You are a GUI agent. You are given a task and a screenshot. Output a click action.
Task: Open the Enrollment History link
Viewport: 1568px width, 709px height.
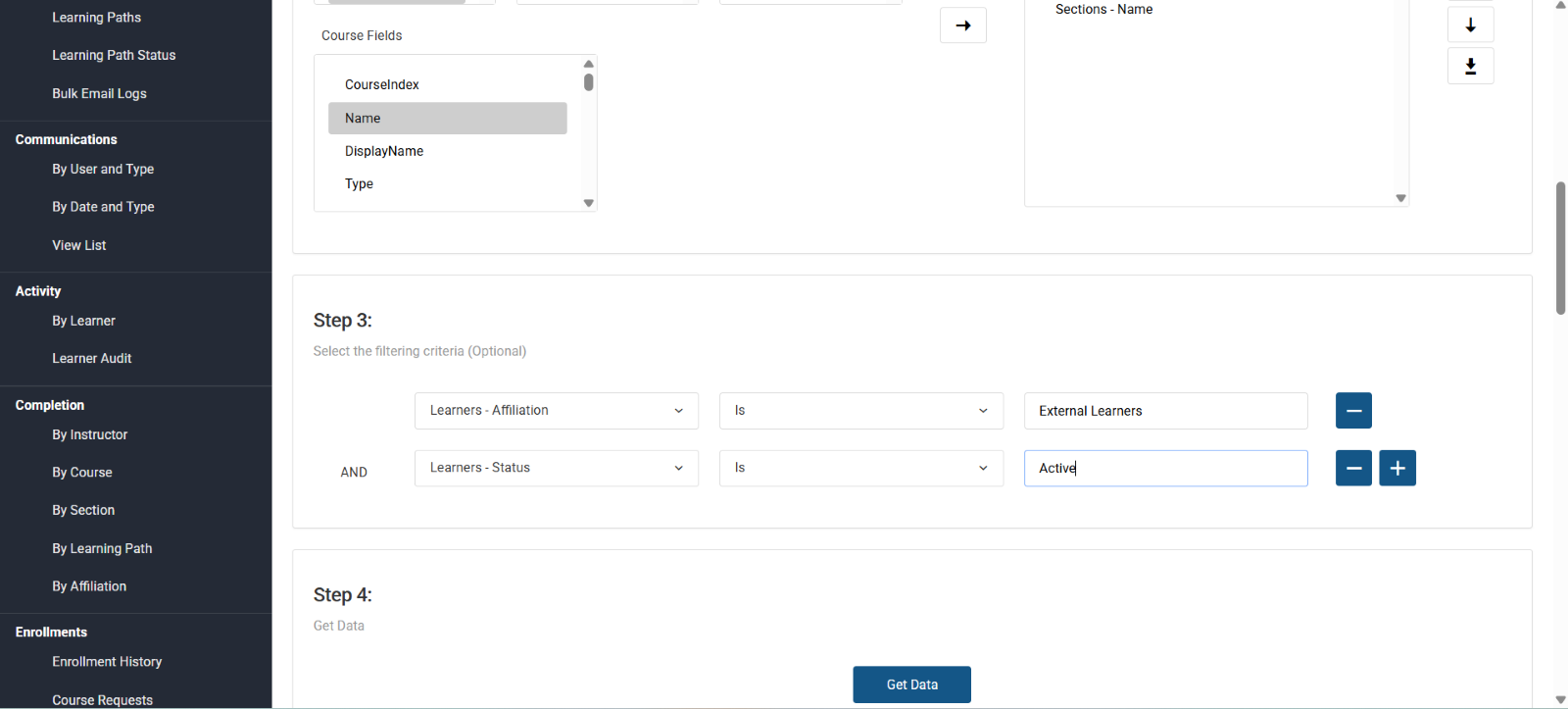[x=107, y=663]
